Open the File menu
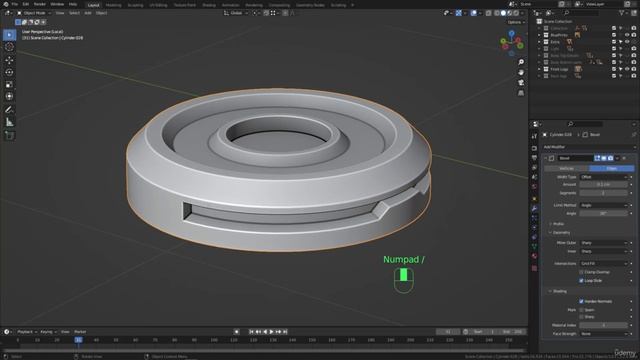The width and height of the screenshot is (640, 360). click(15, 4)
